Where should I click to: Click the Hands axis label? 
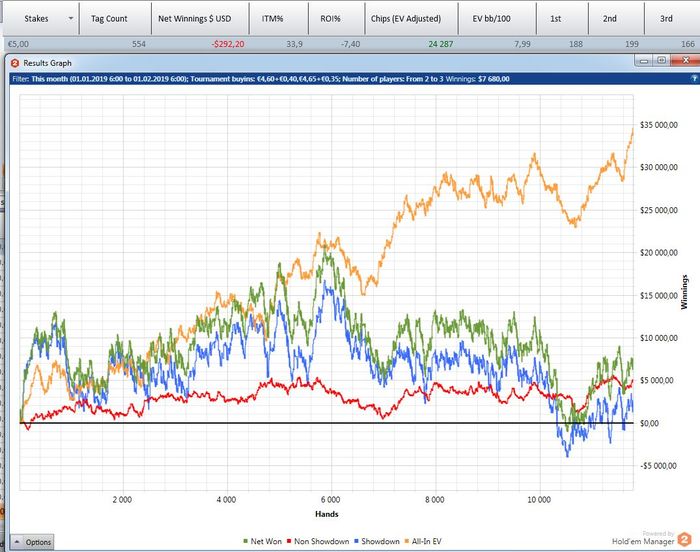[x=327, y=514]
